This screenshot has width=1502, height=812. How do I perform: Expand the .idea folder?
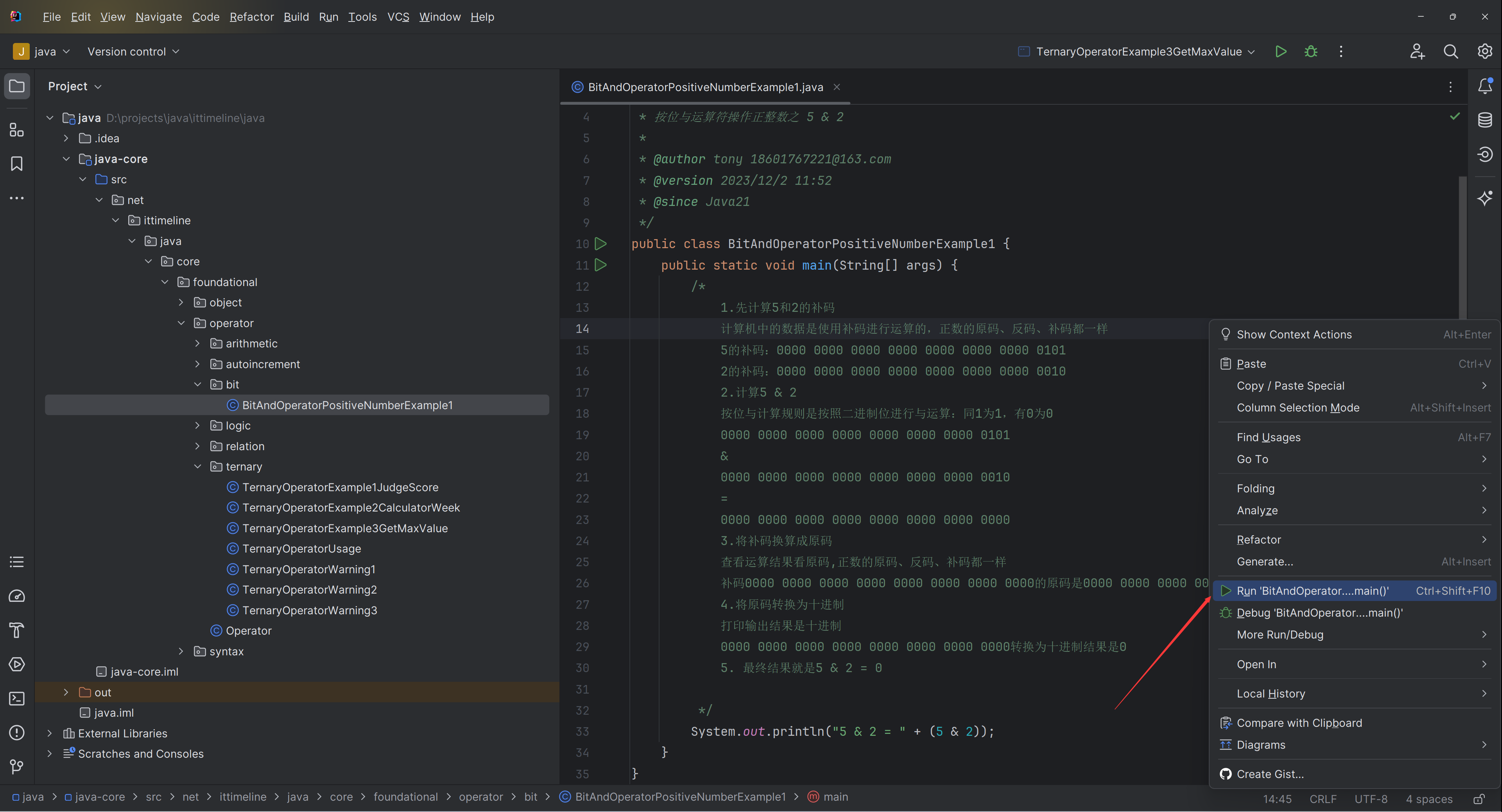pos(66,138)
